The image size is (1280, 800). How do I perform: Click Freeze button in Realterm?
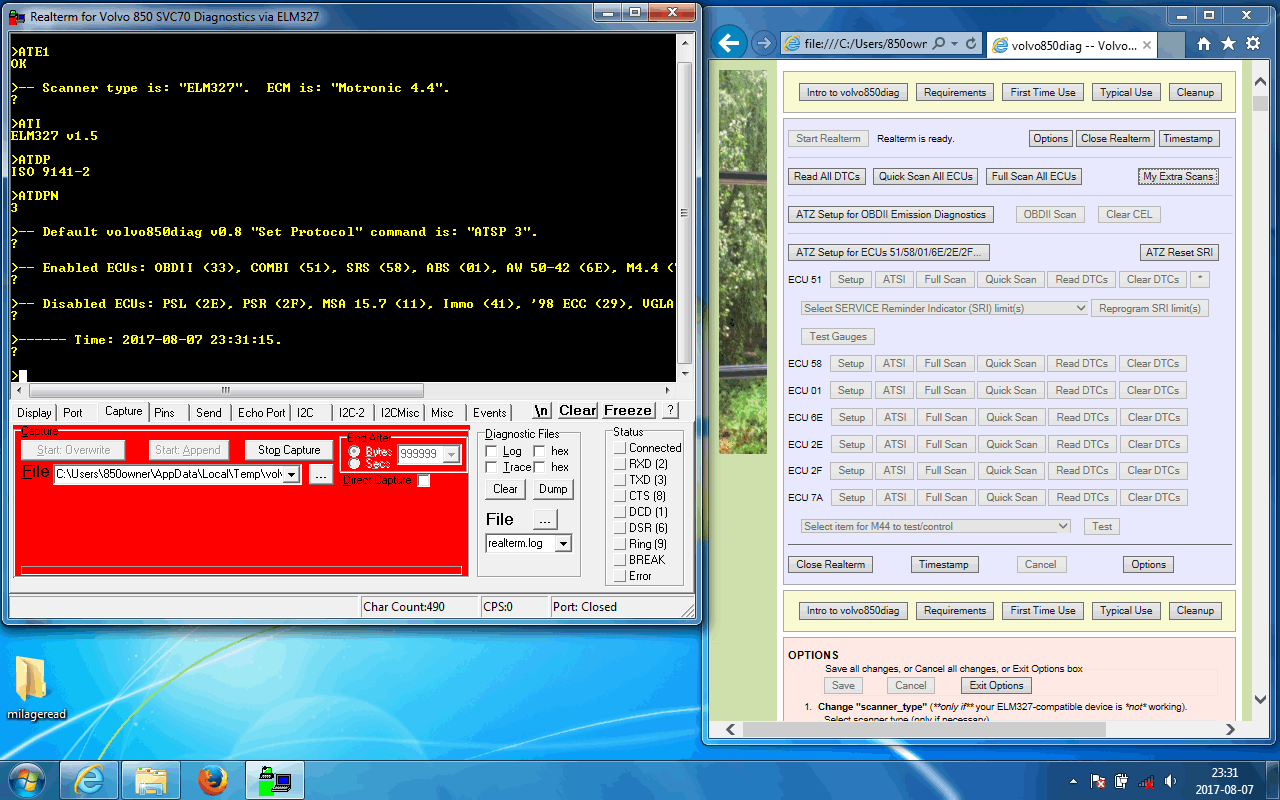pyautogui.click(x=628, y=410)
